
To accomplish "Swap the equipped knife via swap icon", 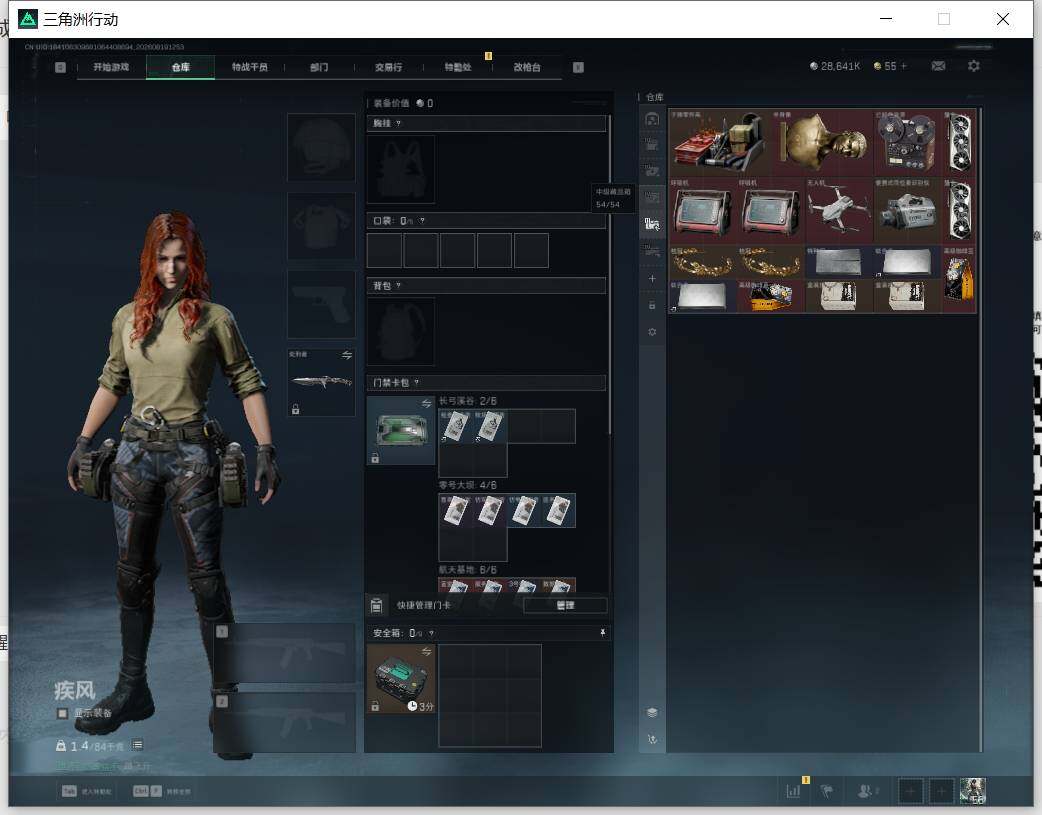I will coord(347,355).
